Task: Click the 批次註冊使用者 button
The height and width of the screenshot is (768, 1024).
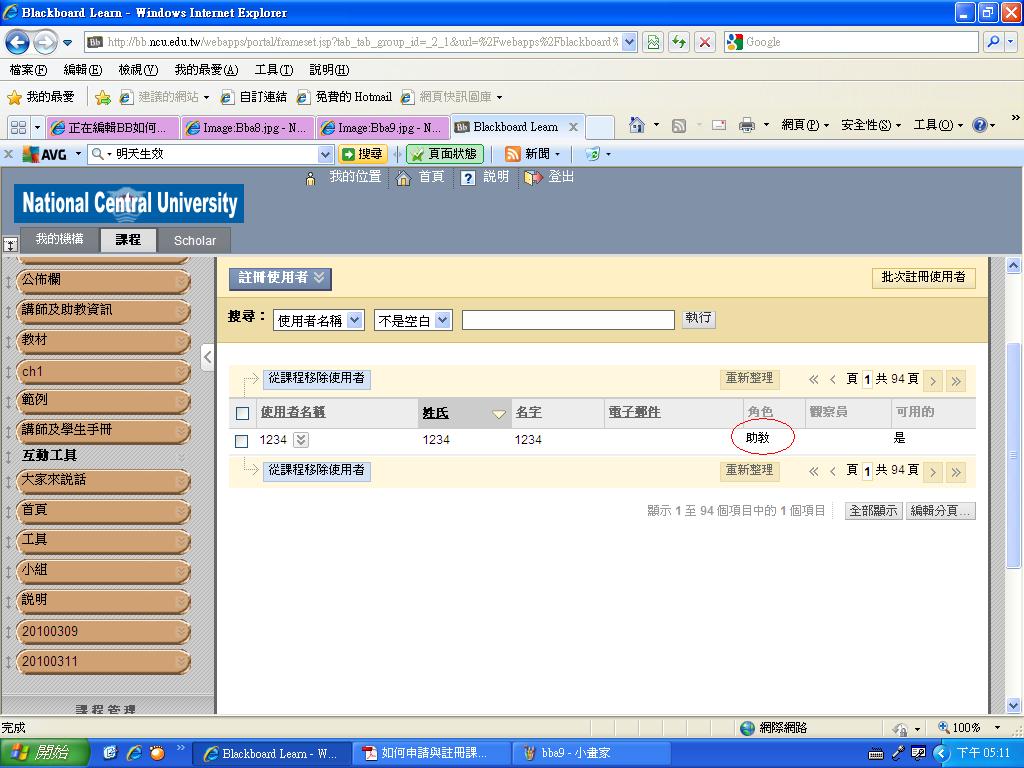Action: [923, 278]
